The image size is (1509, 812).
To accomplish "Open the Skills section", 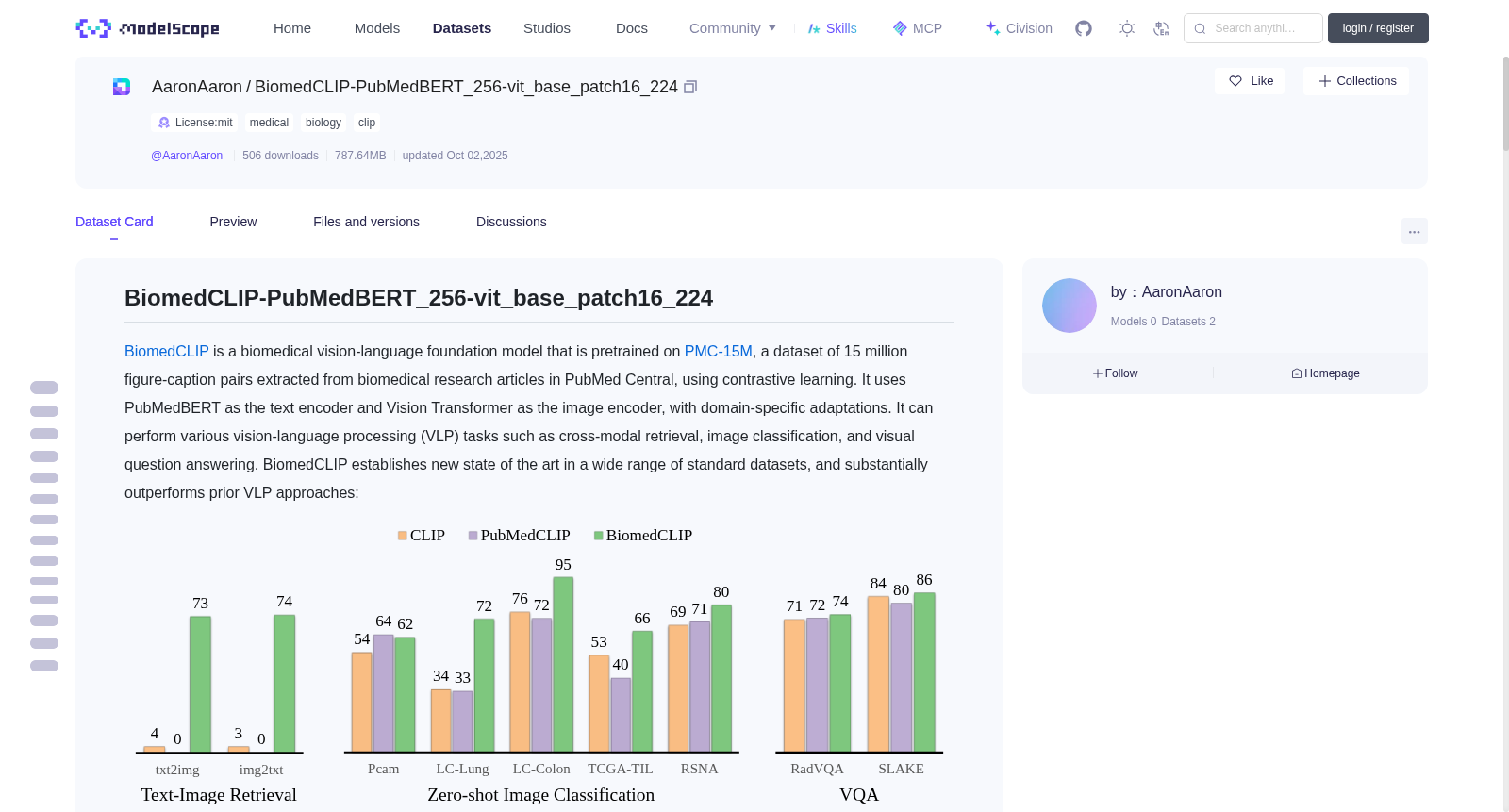I will click(x=832, y=28).
